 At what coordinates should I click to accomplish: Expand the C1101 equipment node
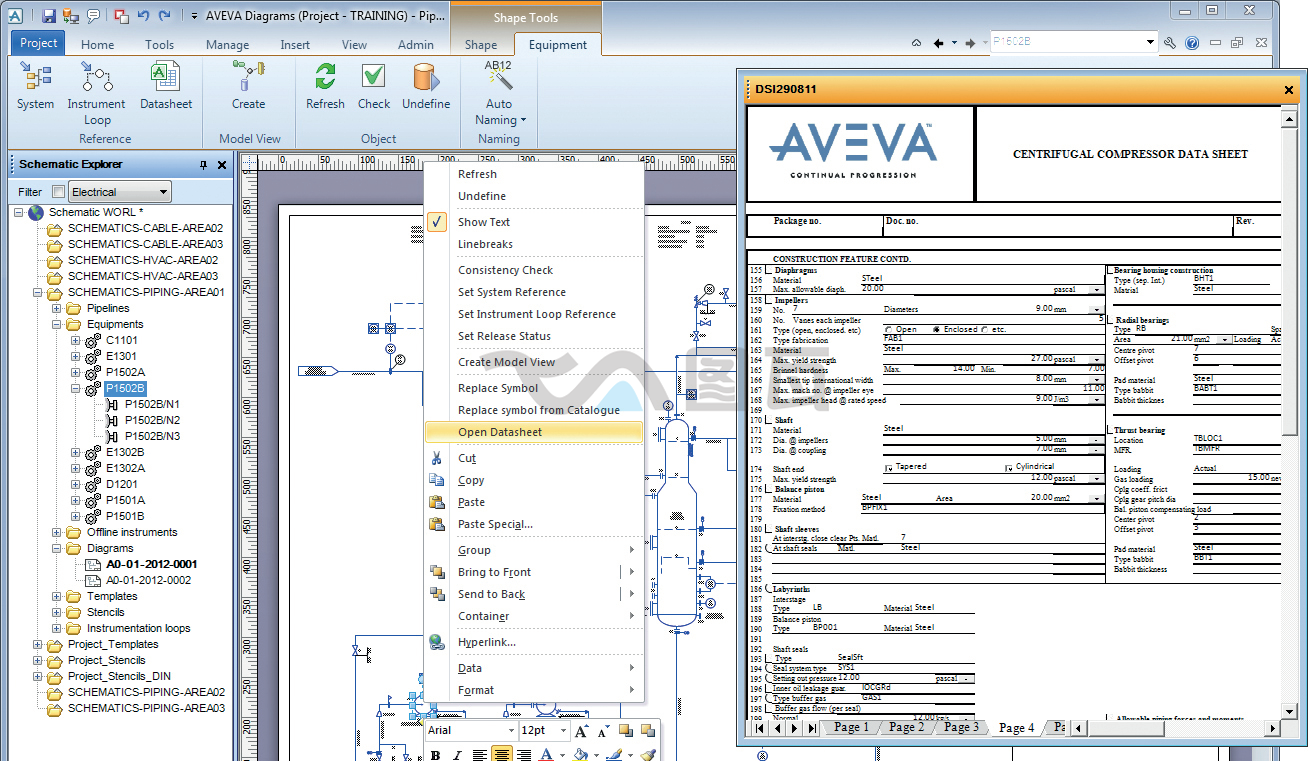tap(76, 340)
